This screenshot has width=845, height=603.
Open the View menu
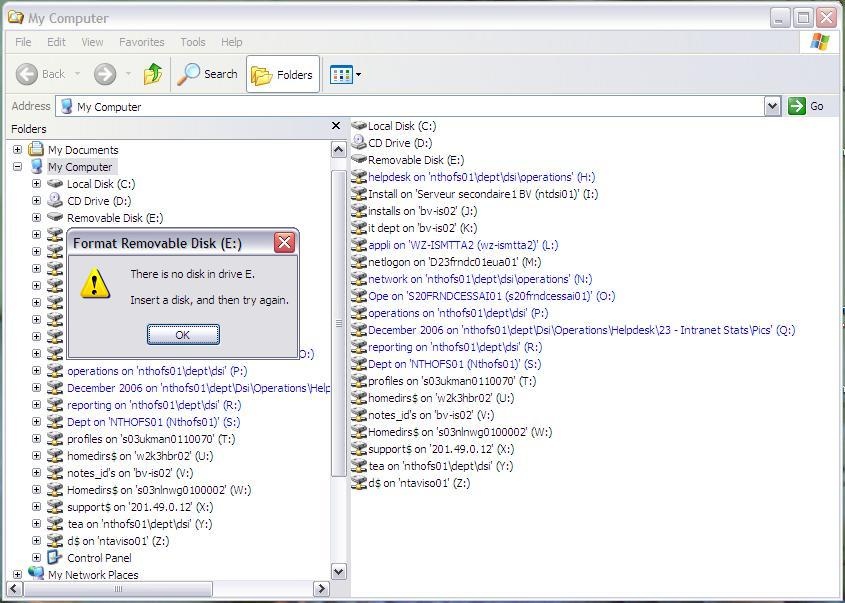[93, 41]
